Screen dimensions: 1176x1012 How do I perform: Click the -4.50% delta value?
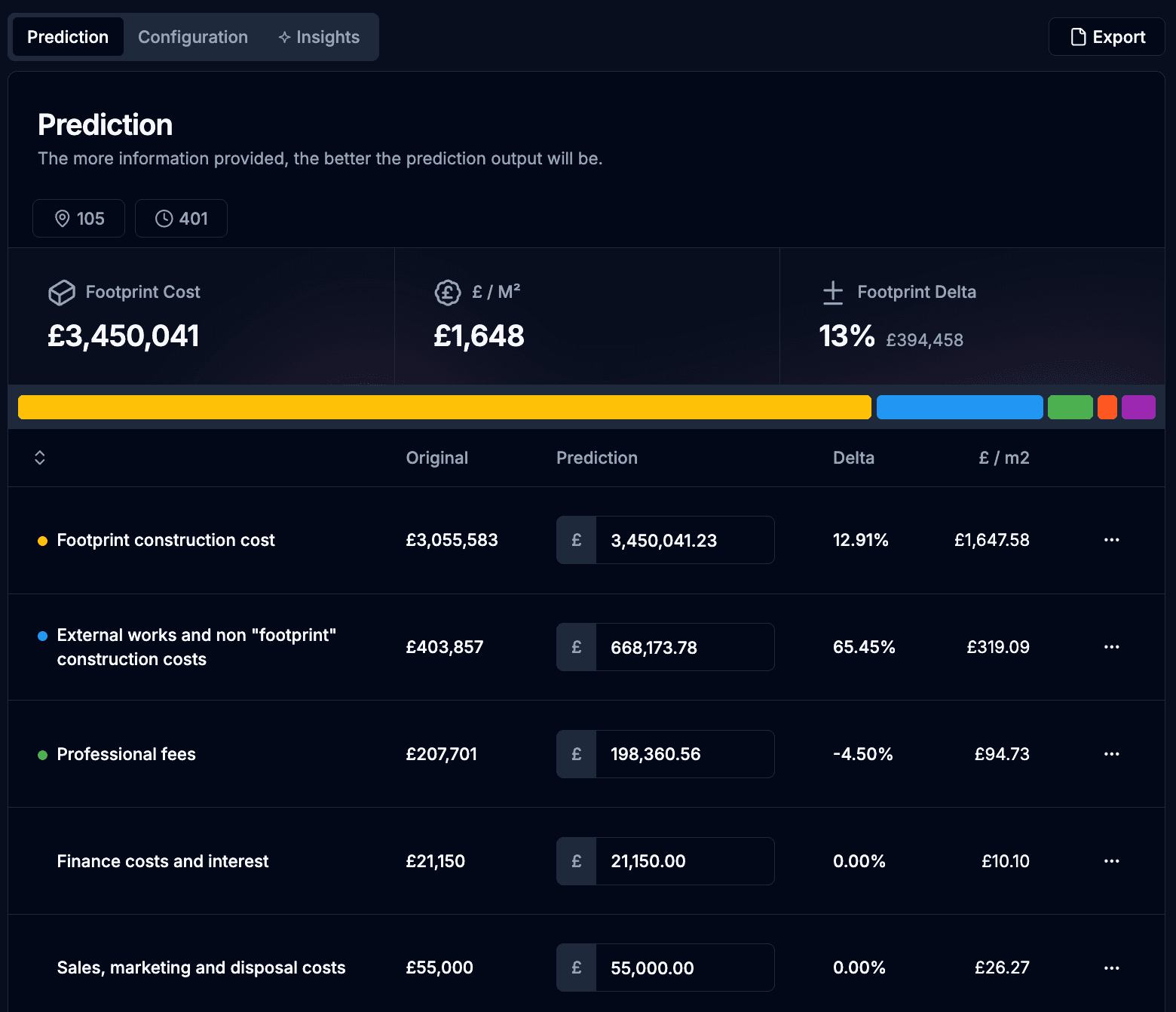coord(863,754)
